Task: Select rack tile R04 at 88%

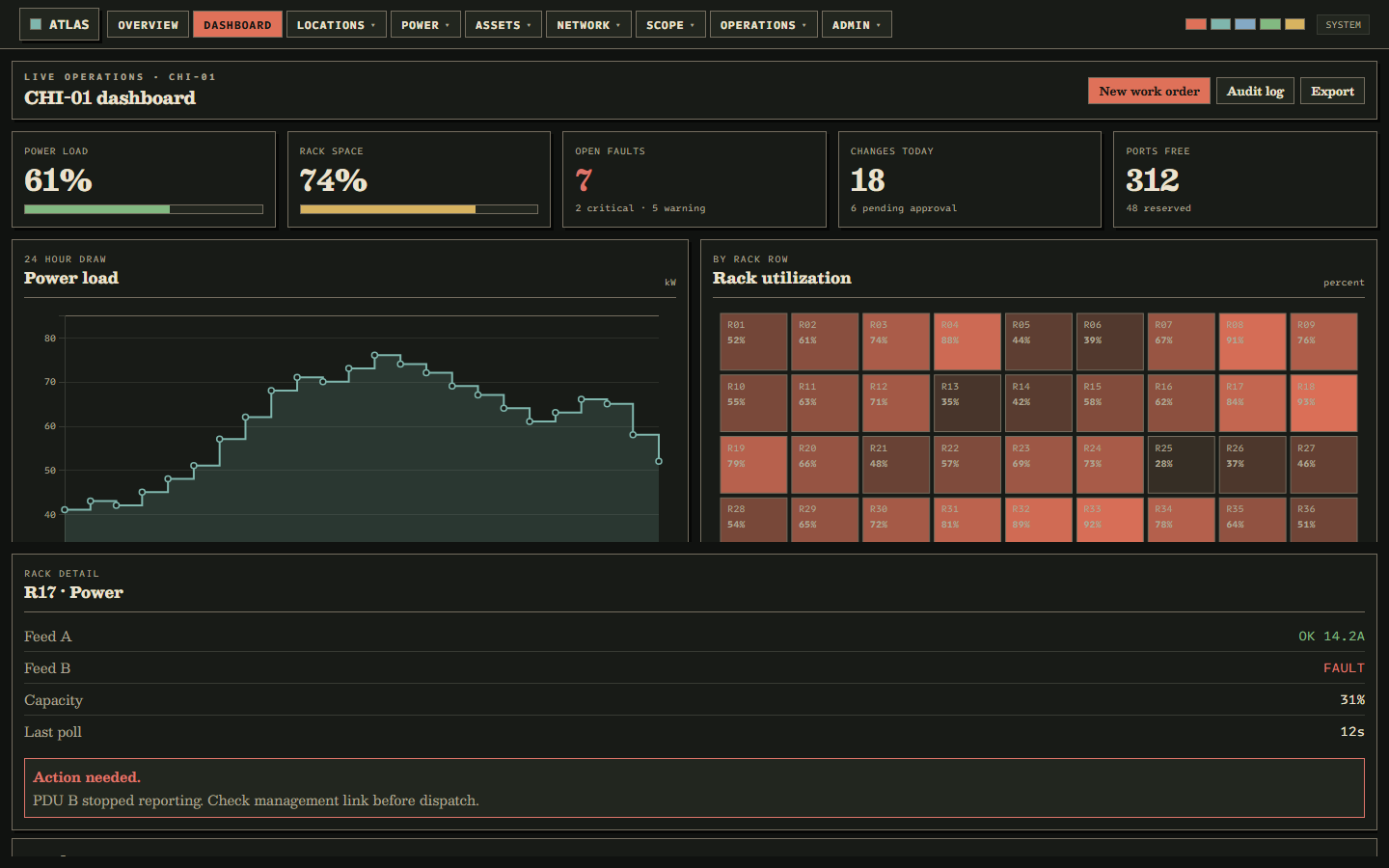Action: [967, 341]
